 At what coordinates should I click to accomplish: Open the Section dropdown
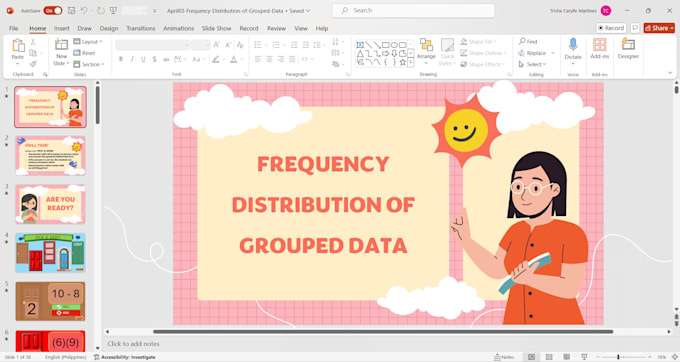[x=89, y=64]
